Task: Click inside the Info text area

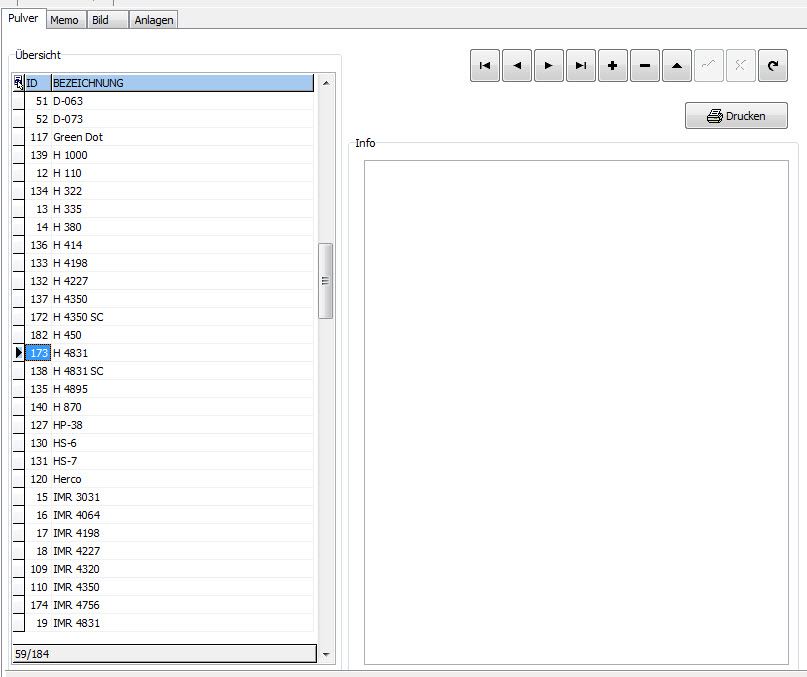Action: (x=576, y=412)
